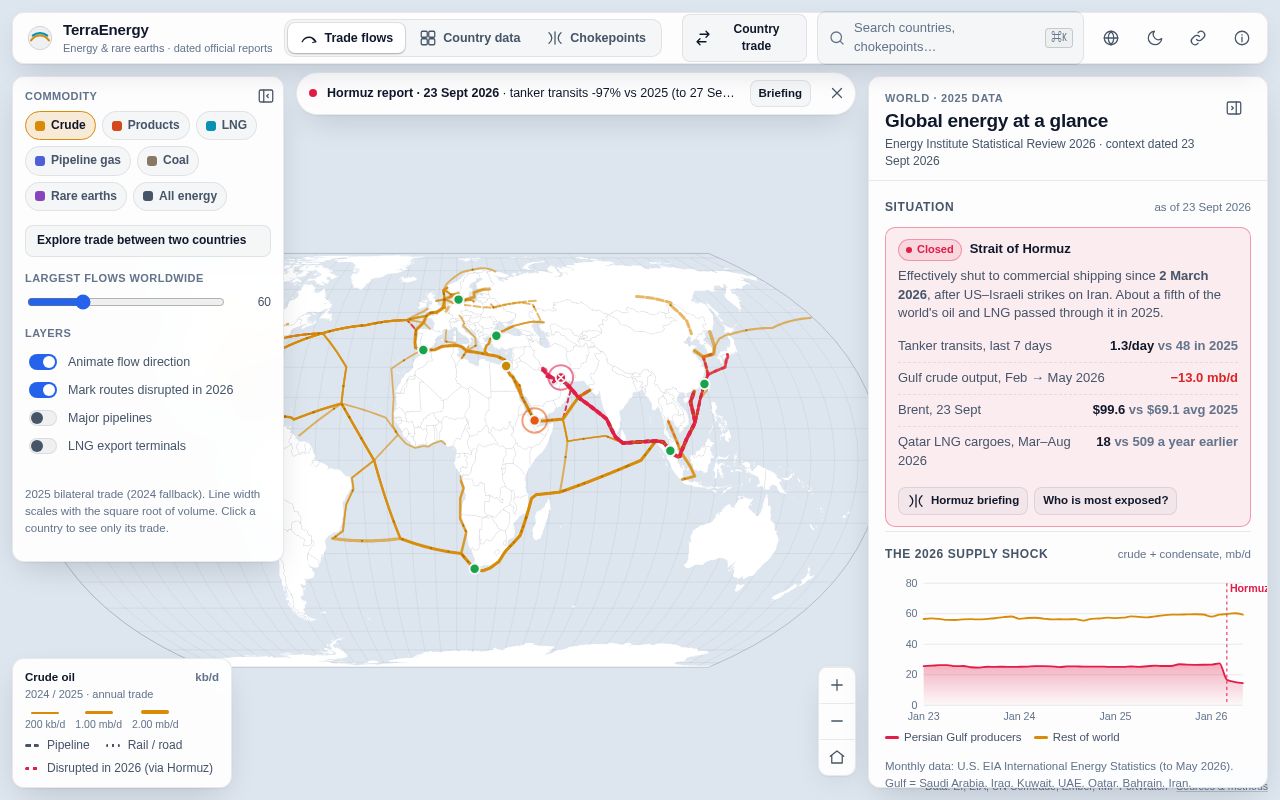Screen dimensions: 1280x800
Task: Click the Strait of Hormuz disruption marker
Action: coord(561,377)
